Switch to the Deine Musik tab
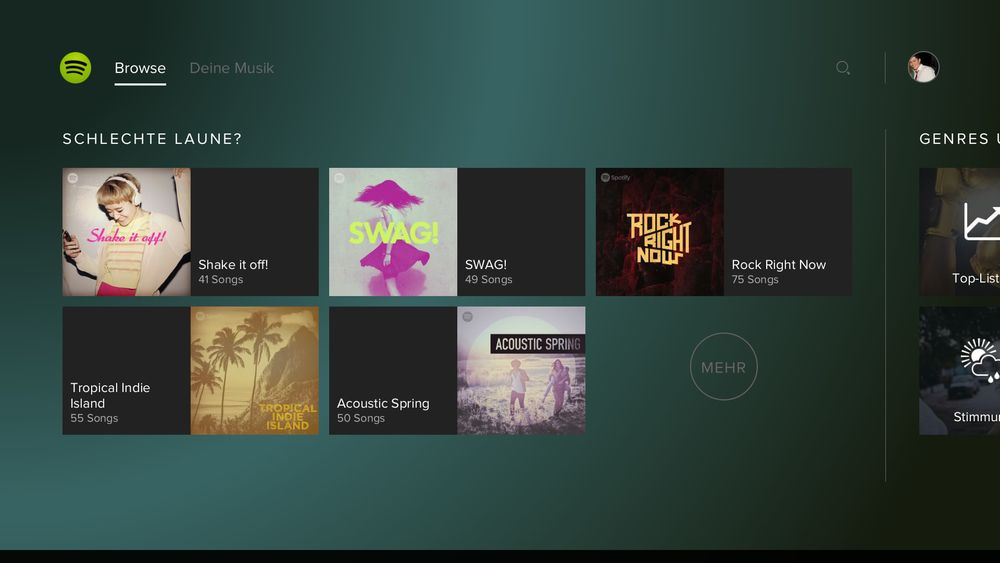This screenshot has width=1000, height=563. [231, 68]
